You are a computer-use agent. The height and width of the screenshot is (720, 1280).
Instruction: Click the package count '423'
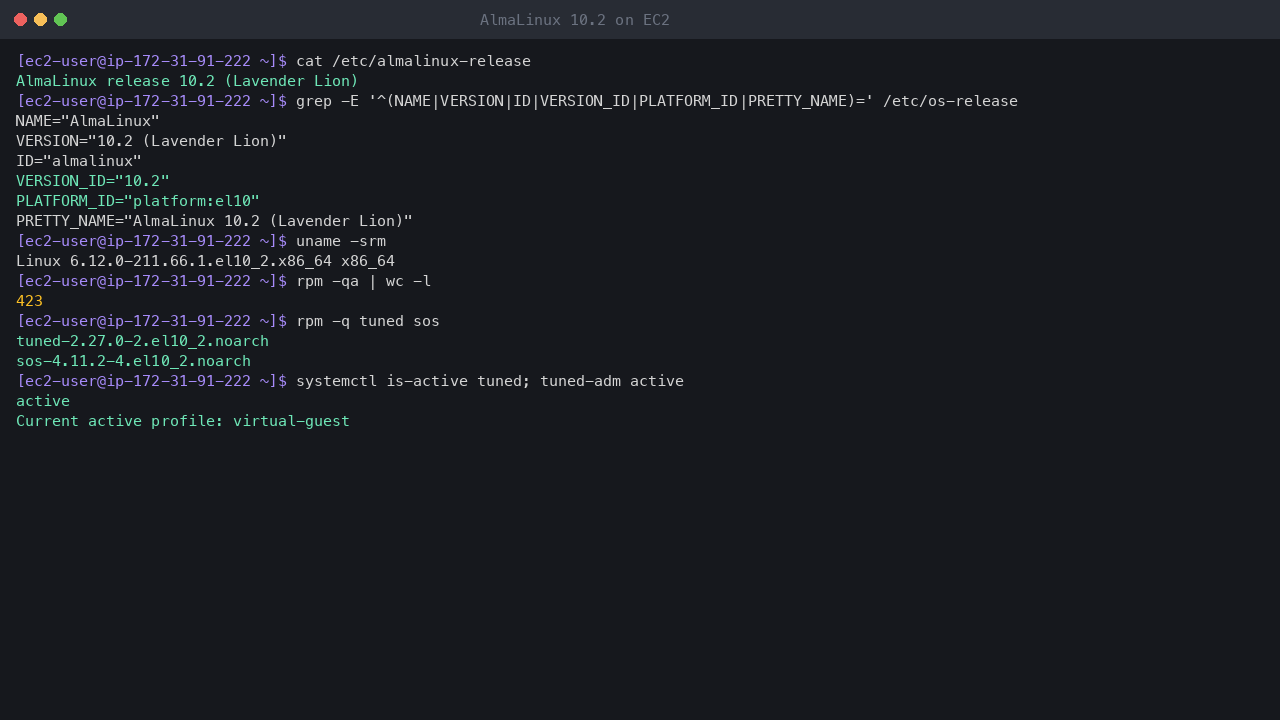point(29,301)
